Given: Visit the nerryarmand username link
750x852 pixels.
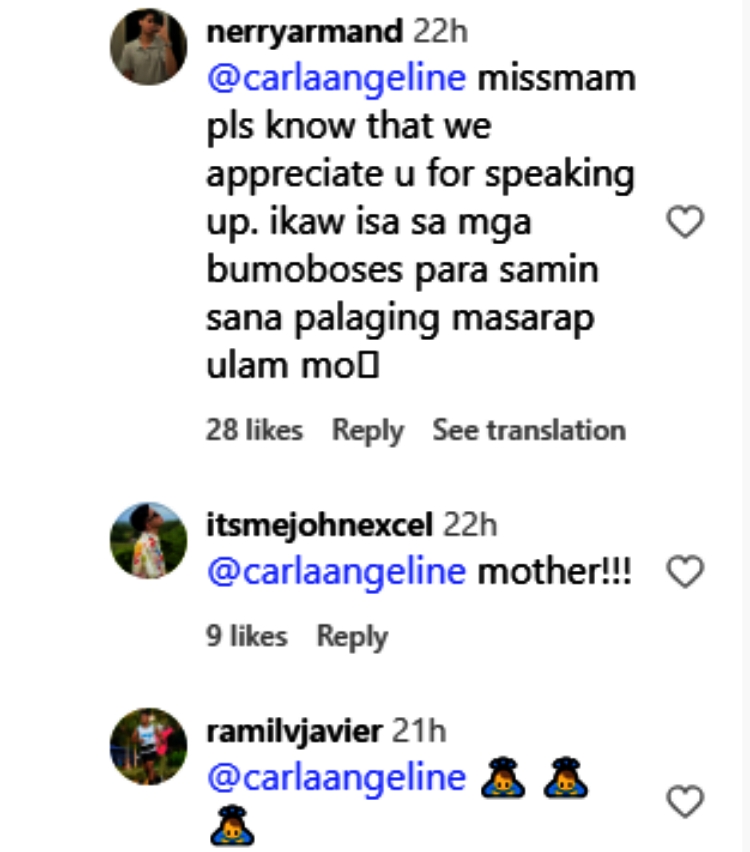Looking at the screenshot, I should tap(301, 31).
